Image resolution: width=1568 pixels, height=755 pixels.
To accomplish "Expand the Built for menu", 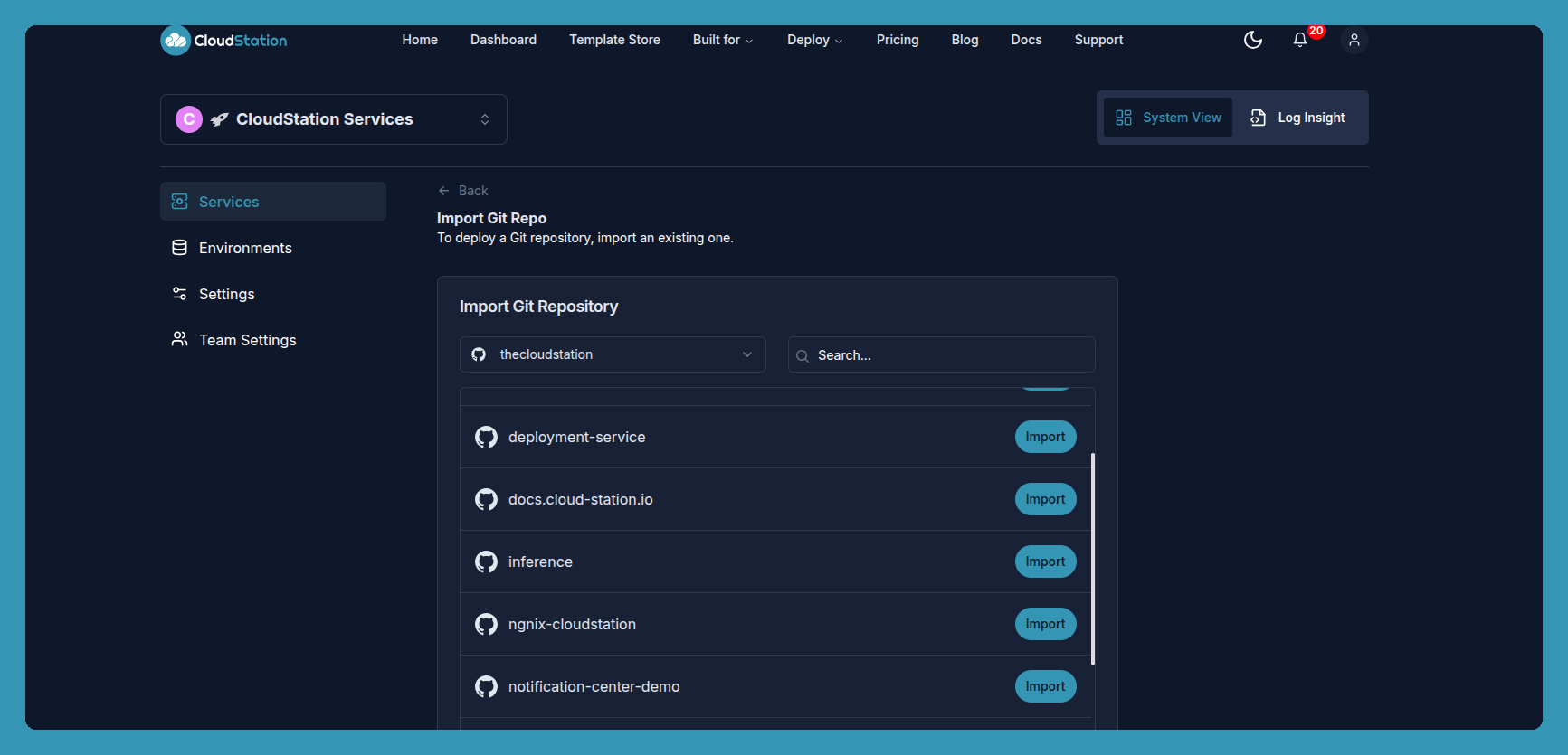I will 723,40.
